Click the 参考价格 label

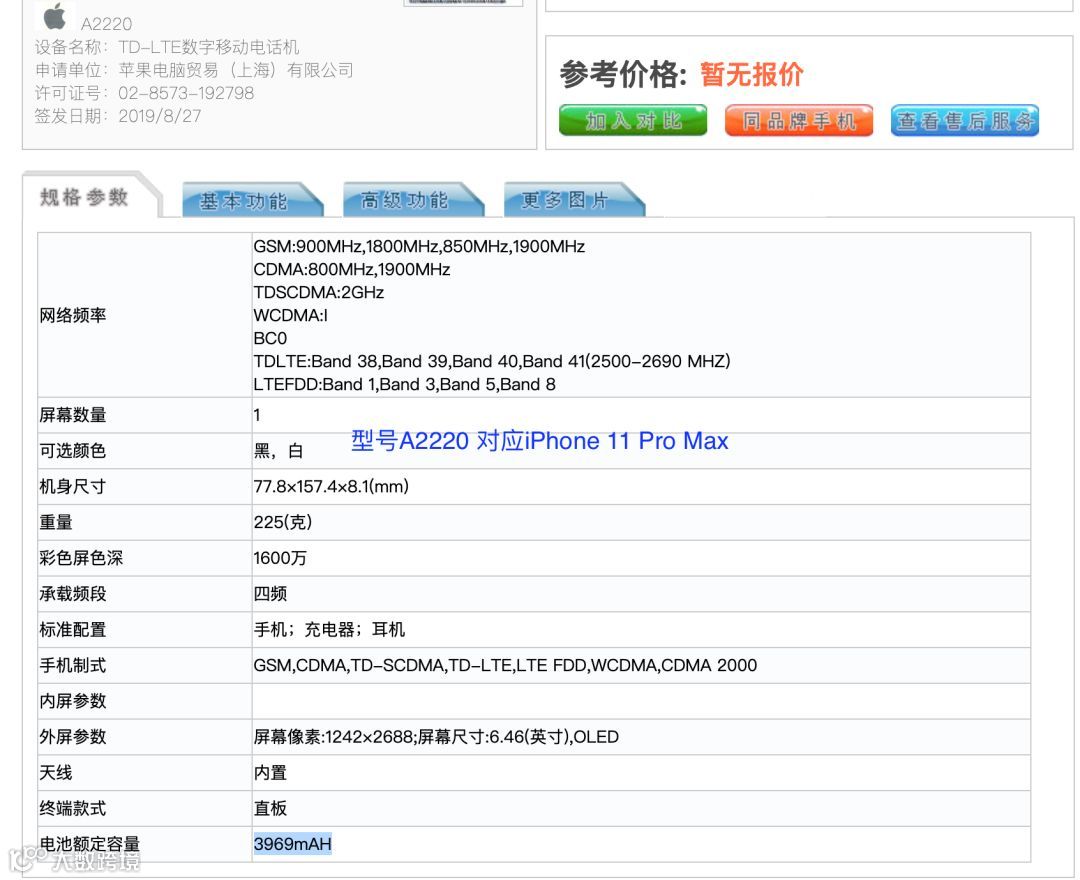(623, 74)
